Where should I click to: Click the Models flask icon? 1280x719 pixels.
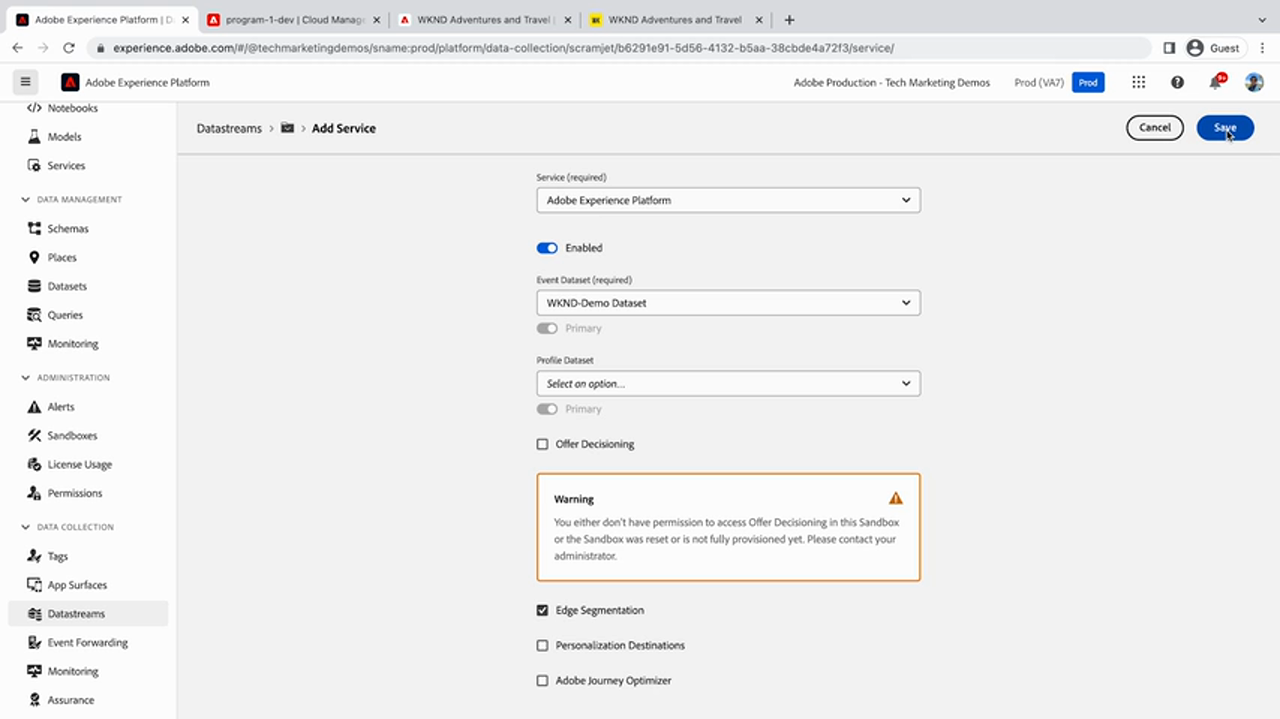click(34, 137)
